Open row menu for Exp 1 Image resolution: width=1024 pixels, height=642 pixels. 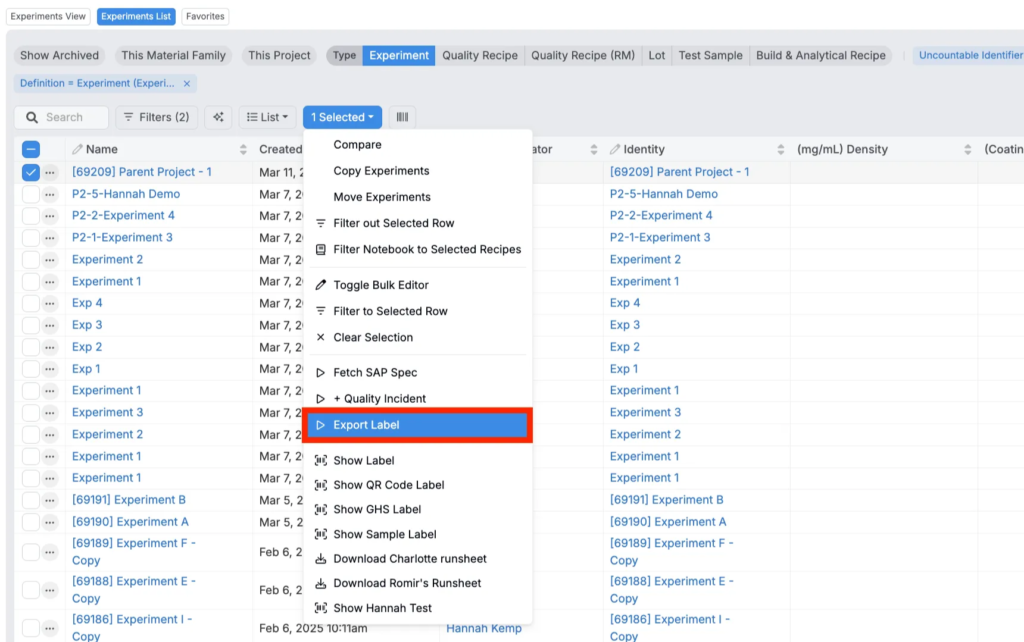(x=50, y=369)
